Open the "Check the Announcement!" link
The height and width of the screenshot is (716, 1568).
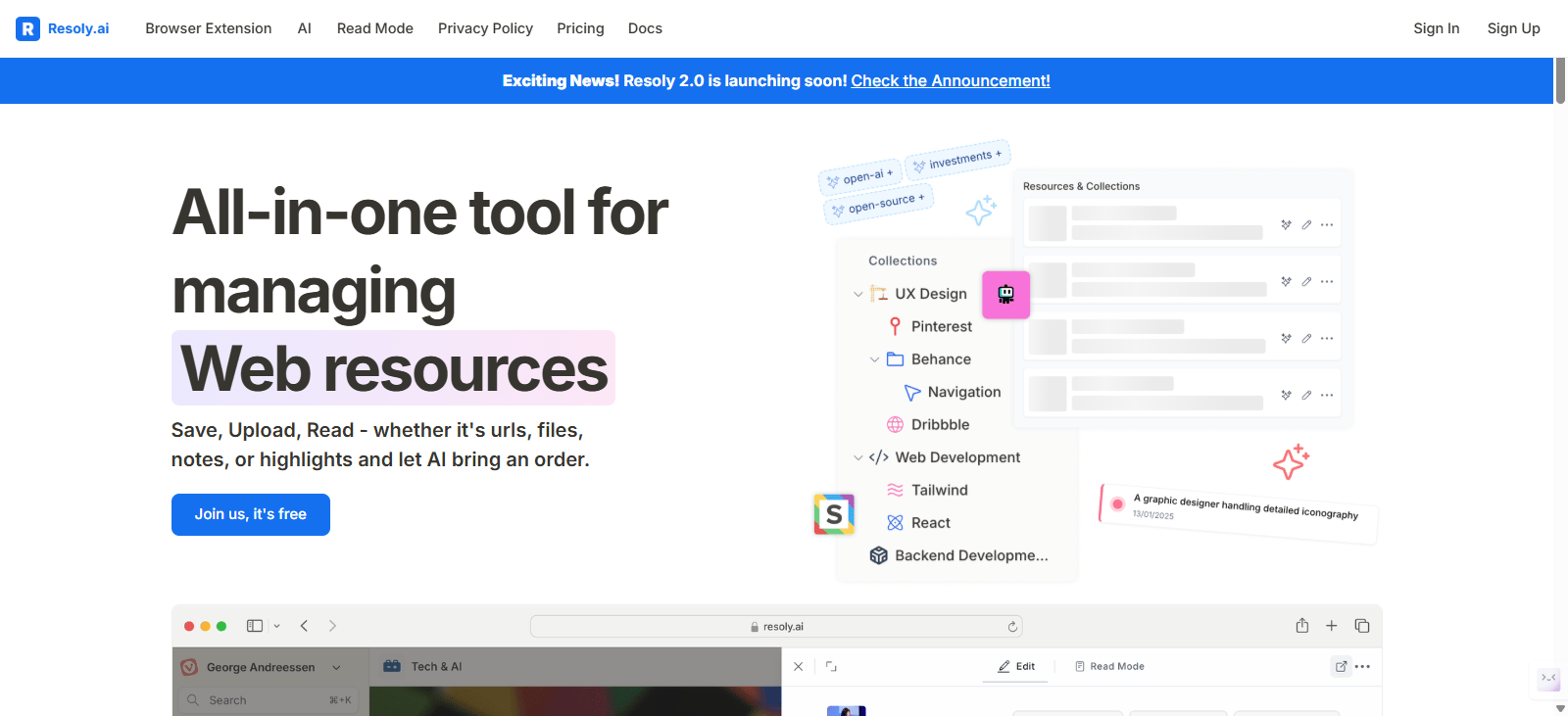tap(950, 81)
